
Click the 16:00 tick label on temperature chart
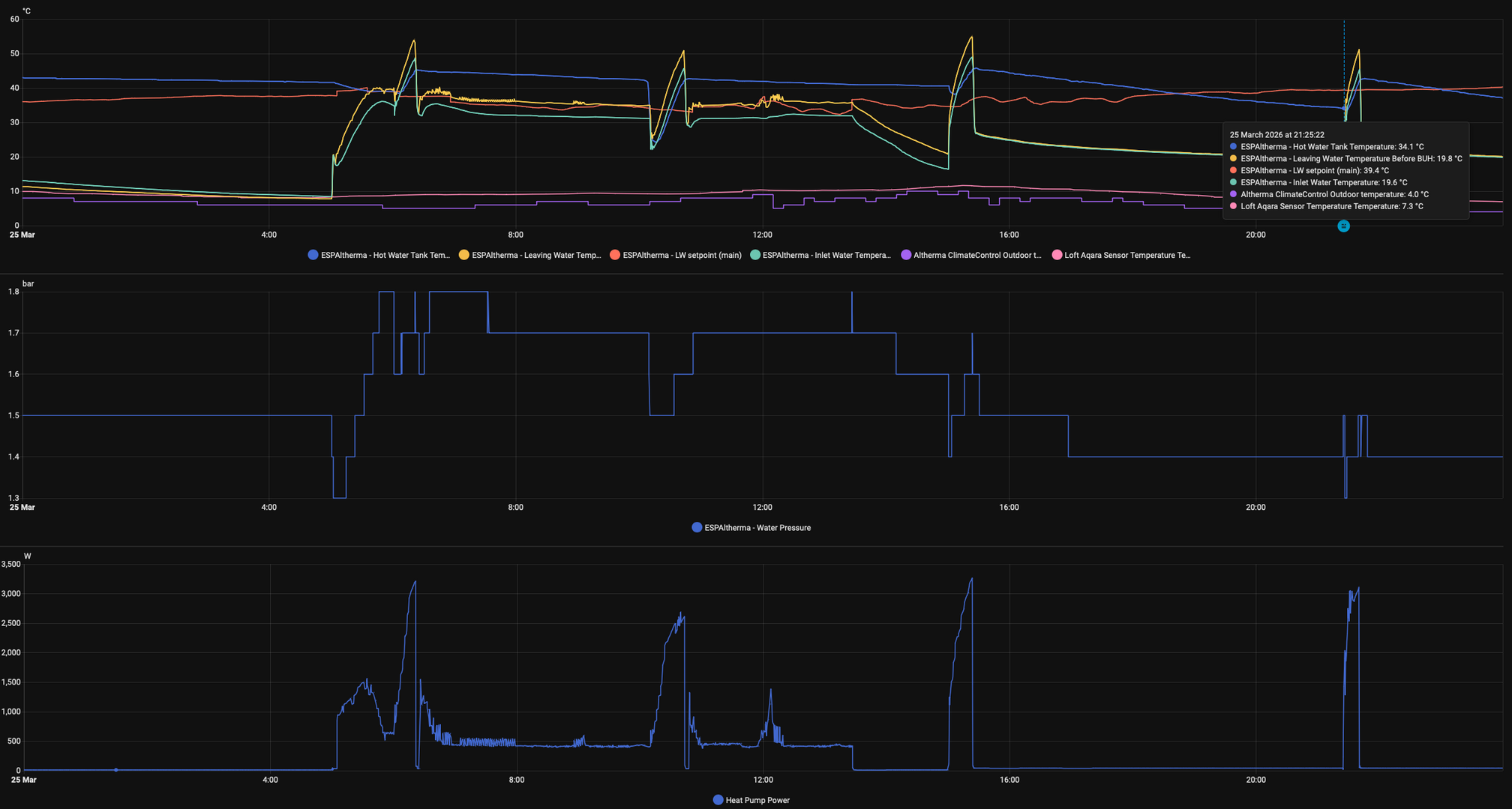point(1009,235)
